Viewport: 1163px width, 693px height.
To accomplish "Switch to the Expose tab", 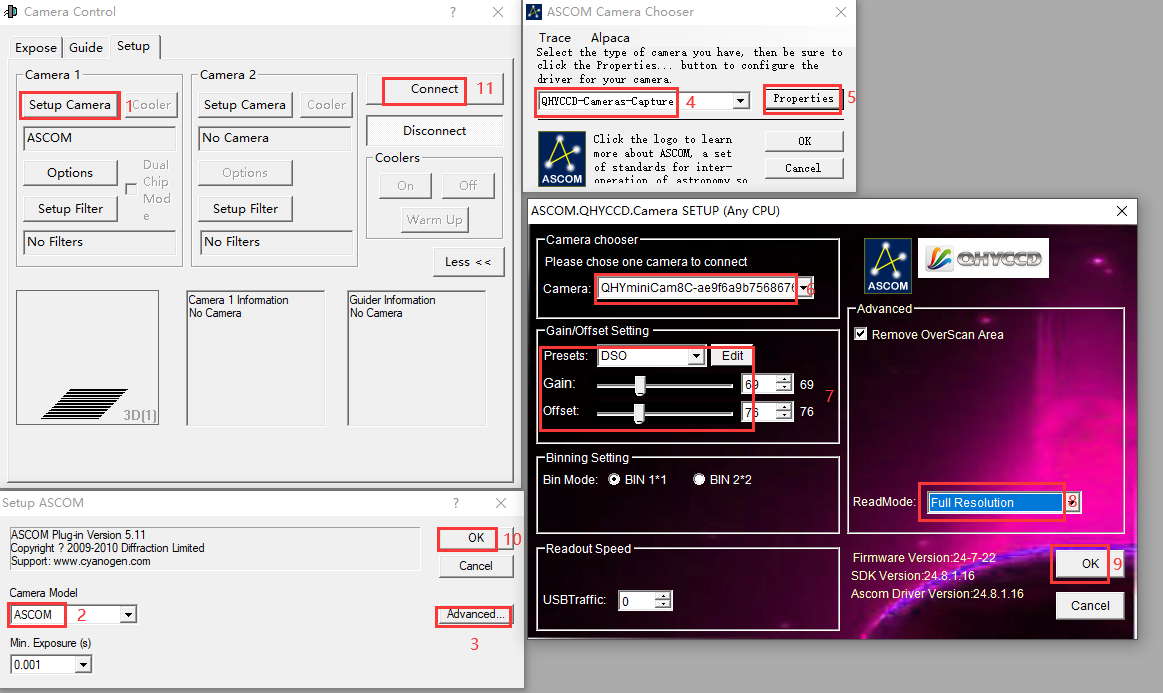I will pos(36,47).
